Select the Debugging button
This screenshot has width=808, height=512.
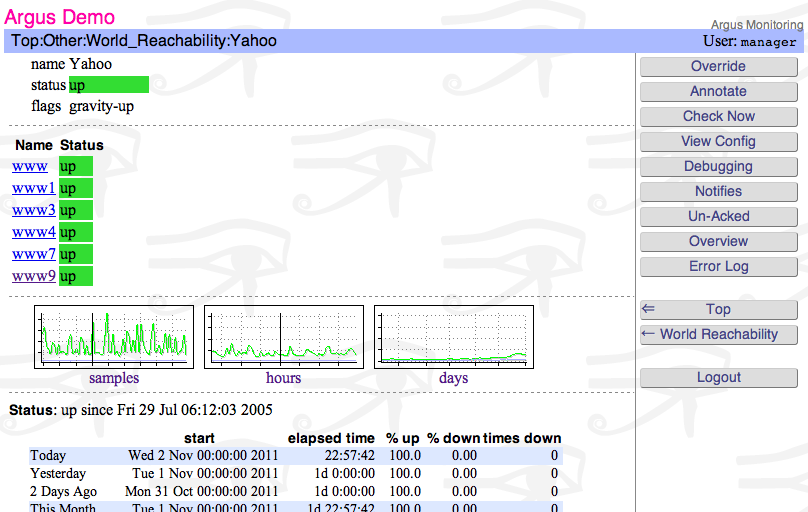coord(718,166)
